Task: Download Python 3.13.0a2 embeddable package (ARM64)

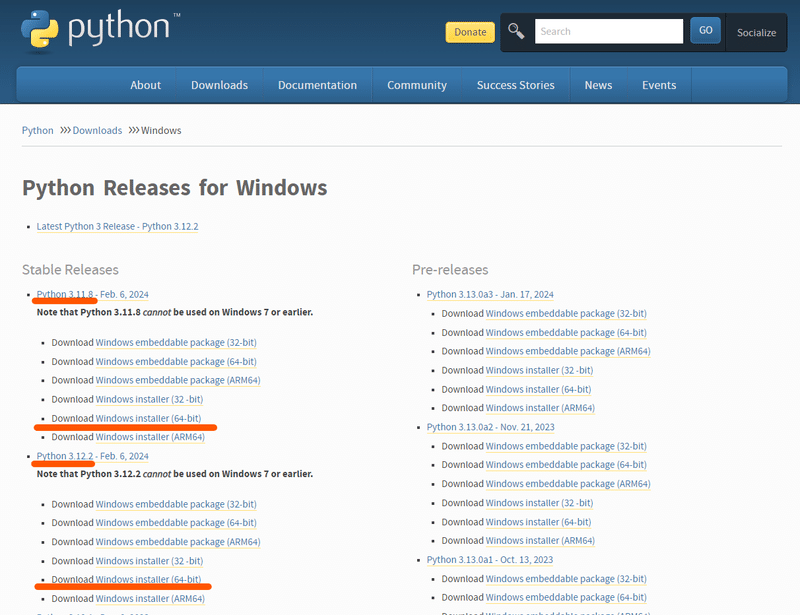Action: [x=568, y=483]
